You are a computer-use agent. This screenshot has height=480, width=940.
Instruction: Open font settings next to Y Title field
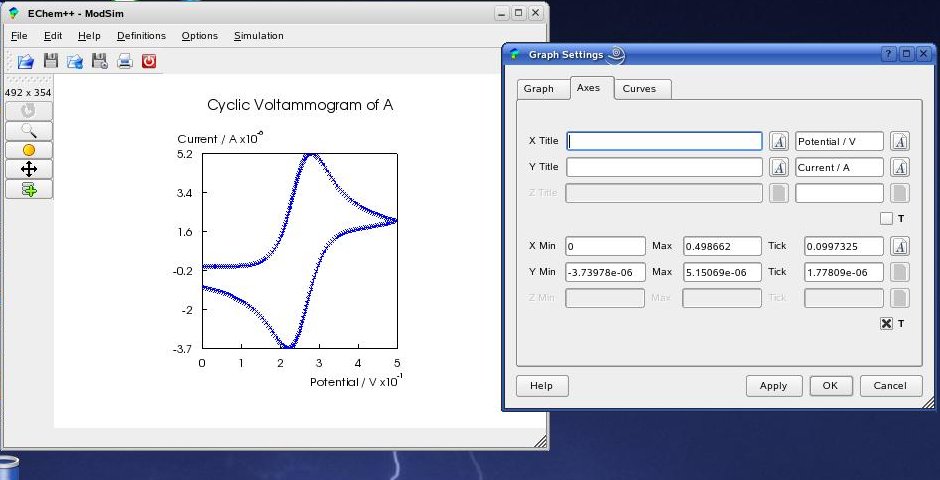click(779, 167)
